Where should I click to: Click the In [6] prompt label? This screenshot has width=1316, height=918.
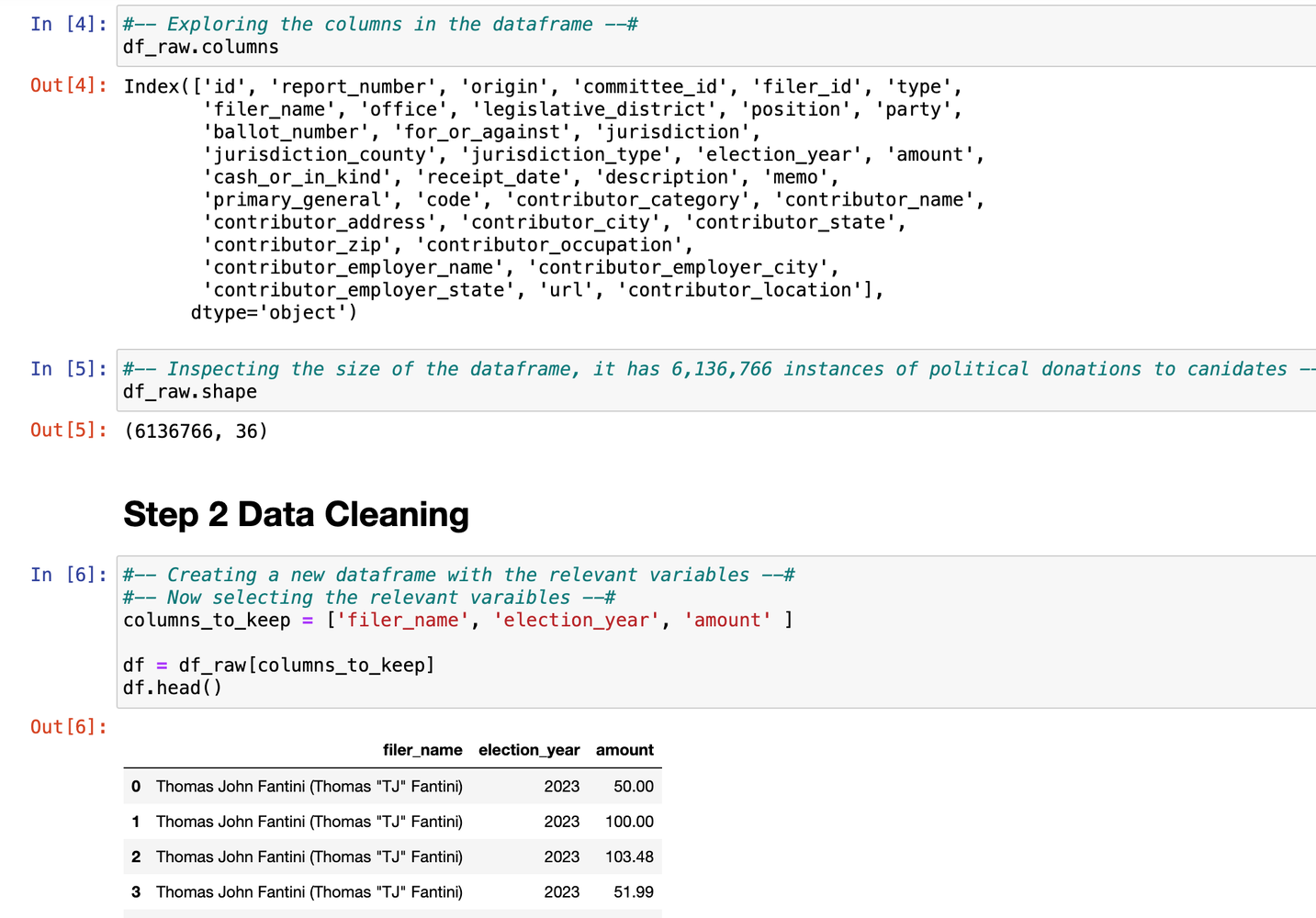point(68,575)
